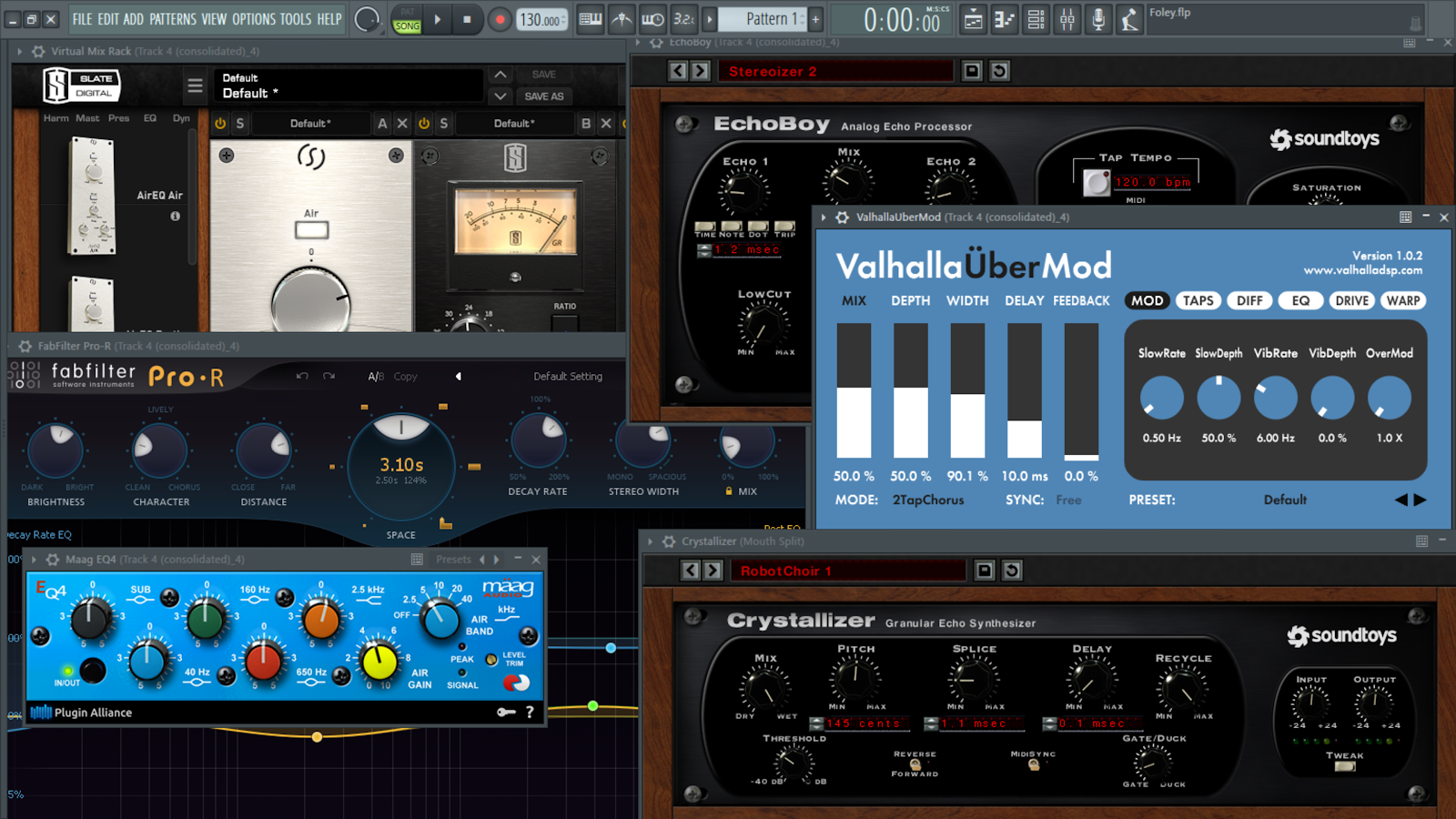Viewport: 1456px width, 819px height.
Task: Select the Dyn category in Virtual Mix Rack
Action: click(x=181, y=118)
